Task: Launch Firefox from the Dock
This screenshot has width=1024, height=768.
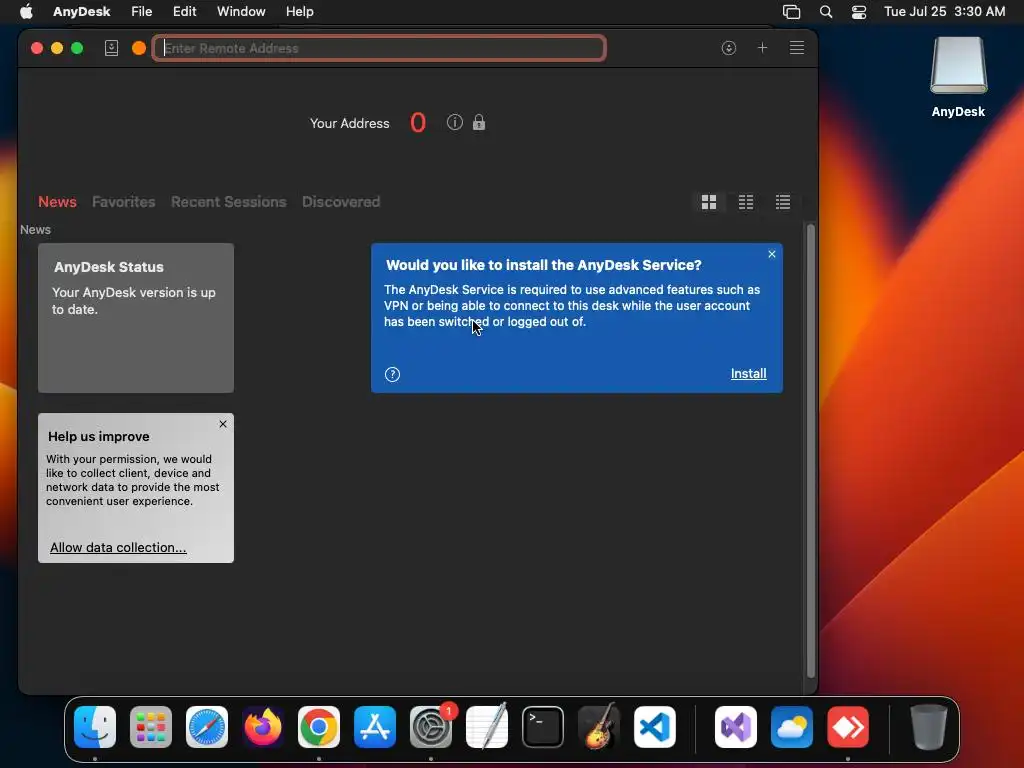Action: 263,727
